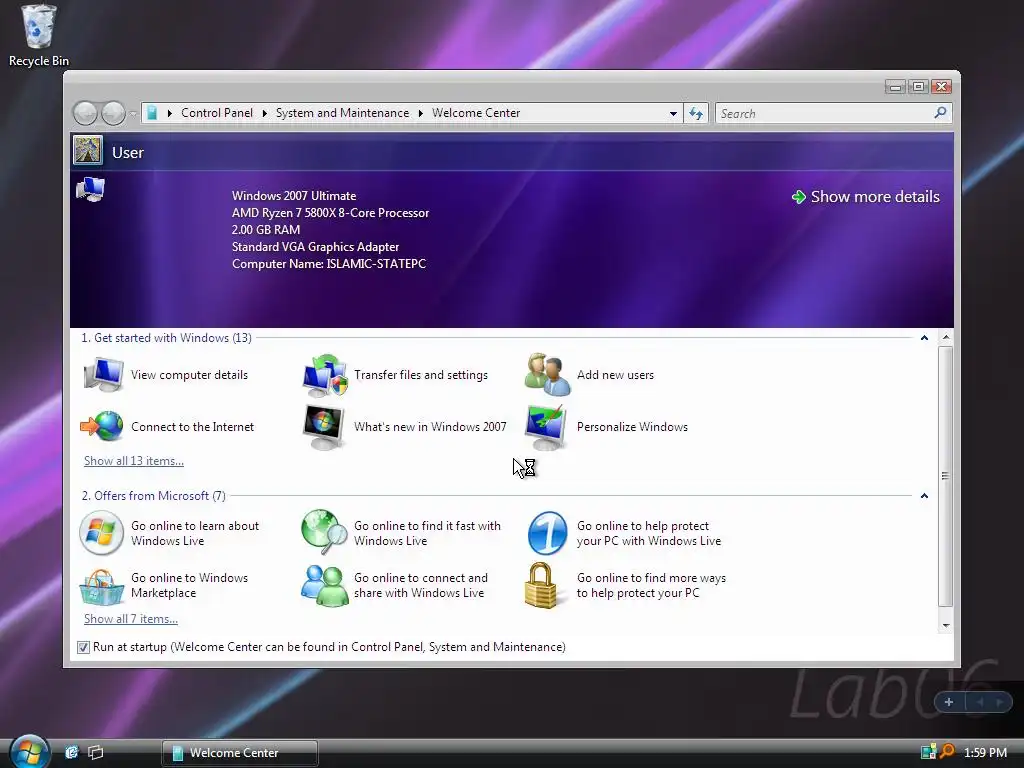Screen dimensions: 1024x768
Task: Click the Control Panel icon in address bar
Action: [x=152, y=113]
